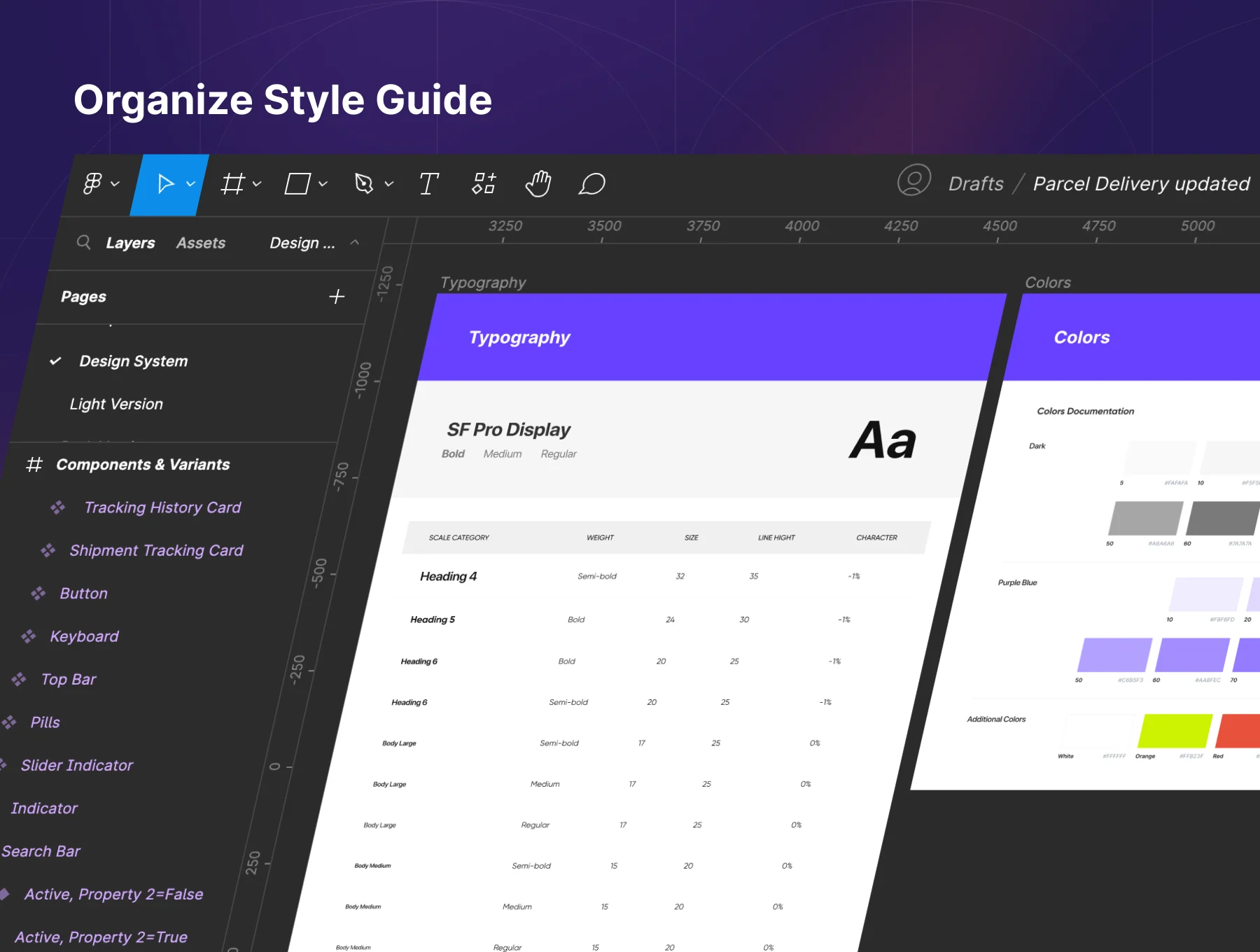1260x952 pixels.
Task: Select the Rectangle shape tool
Action: 297,184
